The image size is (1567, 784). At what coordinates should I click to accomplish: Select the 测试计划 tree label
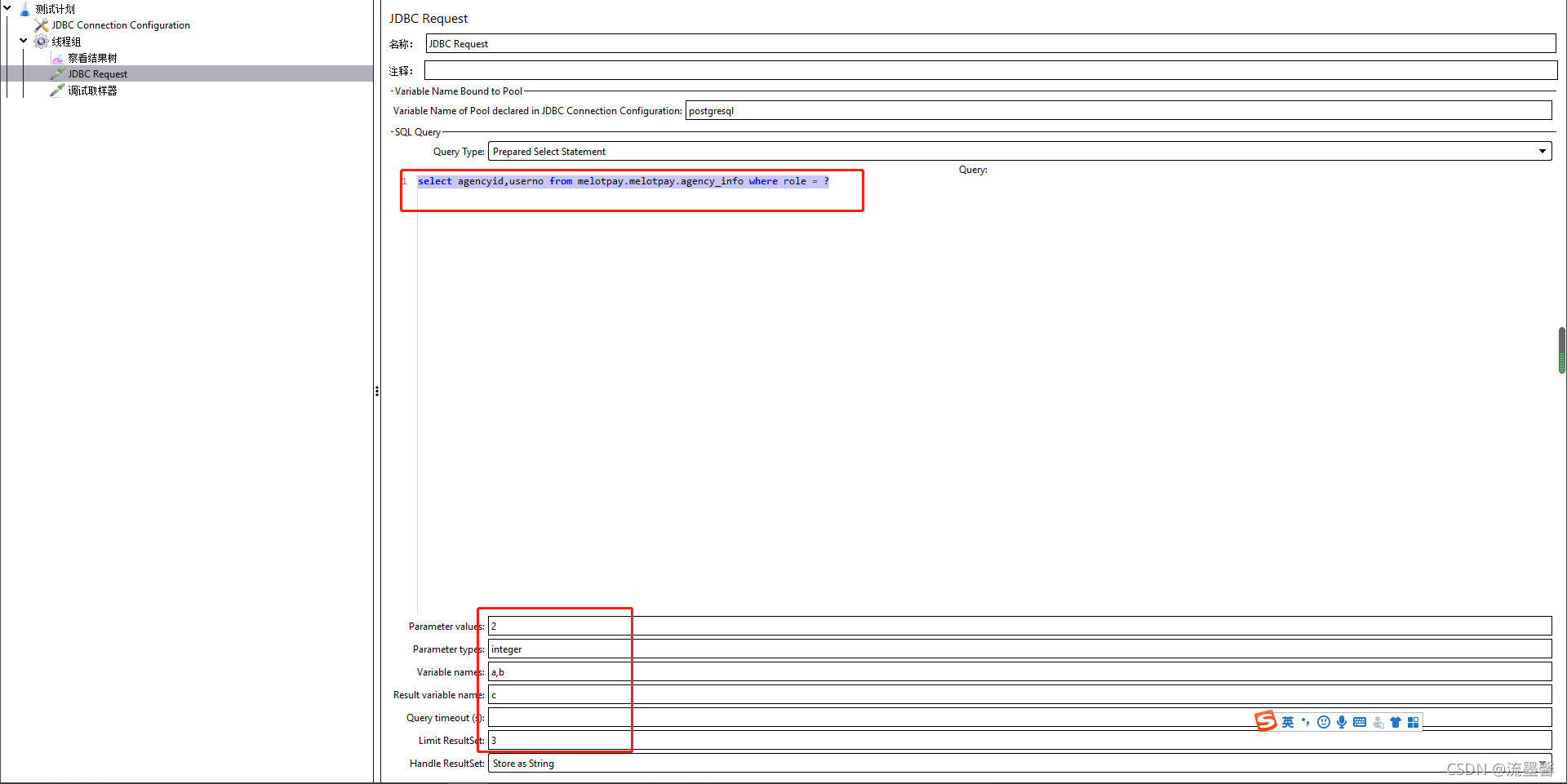click(x=55, y=9)
